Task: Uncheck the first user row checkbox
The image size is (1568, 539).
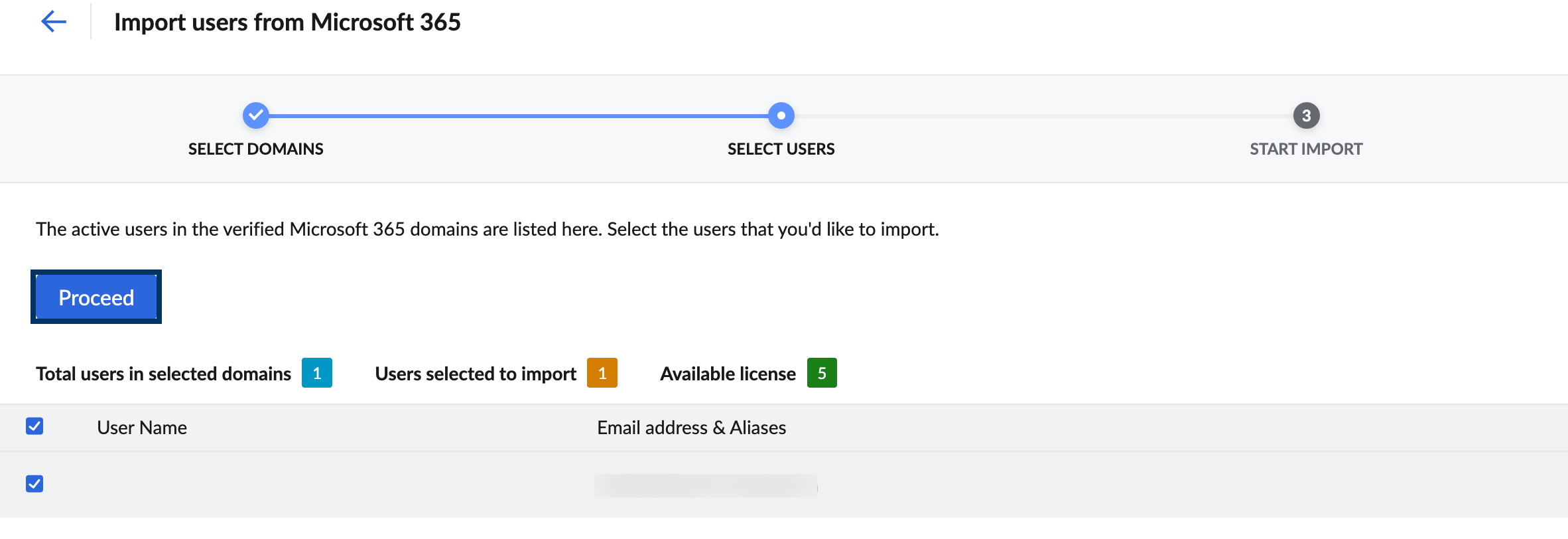Action: [x=34, y=484]
